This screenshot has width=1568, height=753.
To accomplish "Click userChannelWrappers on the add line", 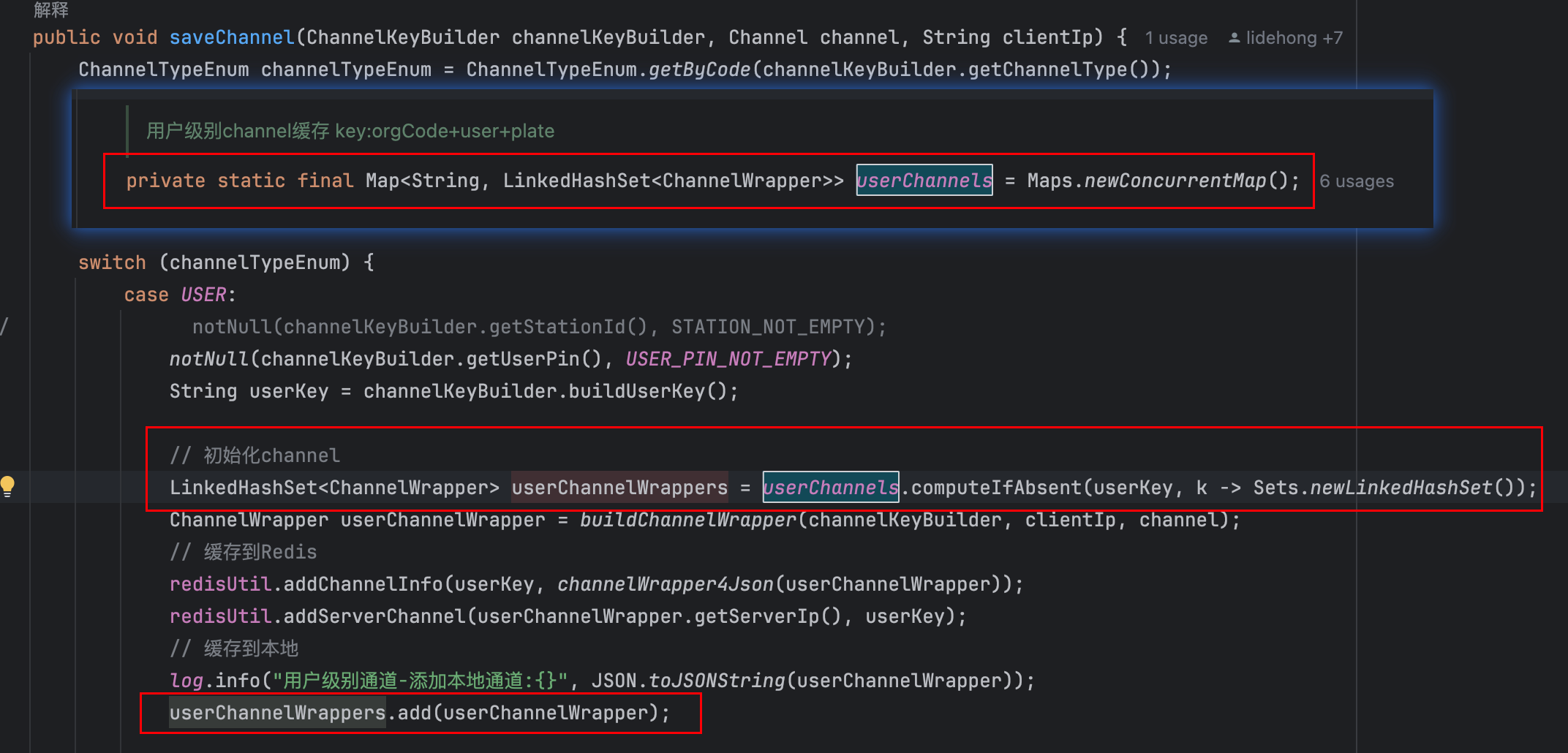I will click(x=277, y=713).
